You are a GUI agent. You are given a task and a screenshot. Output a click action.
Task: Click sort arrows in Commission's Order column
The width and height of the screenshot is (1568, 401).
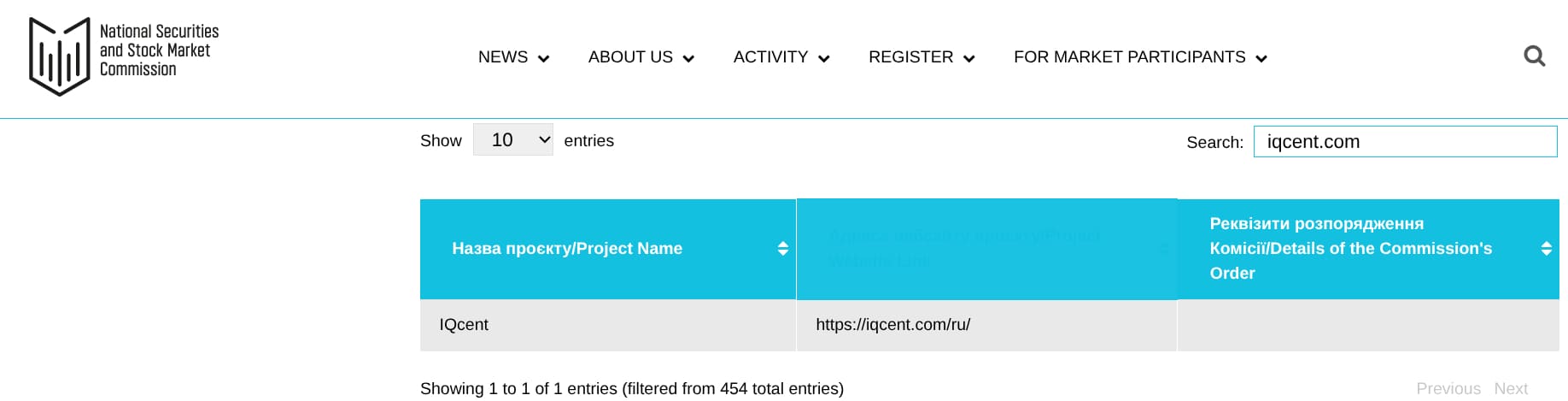click(1546, 249)
